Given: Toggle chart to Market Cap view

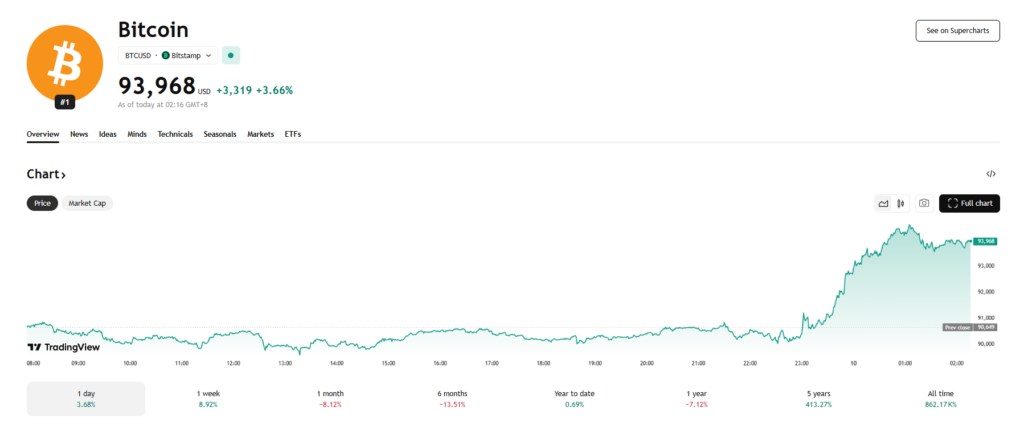Looking at the screenshot, I should point(87,203).
